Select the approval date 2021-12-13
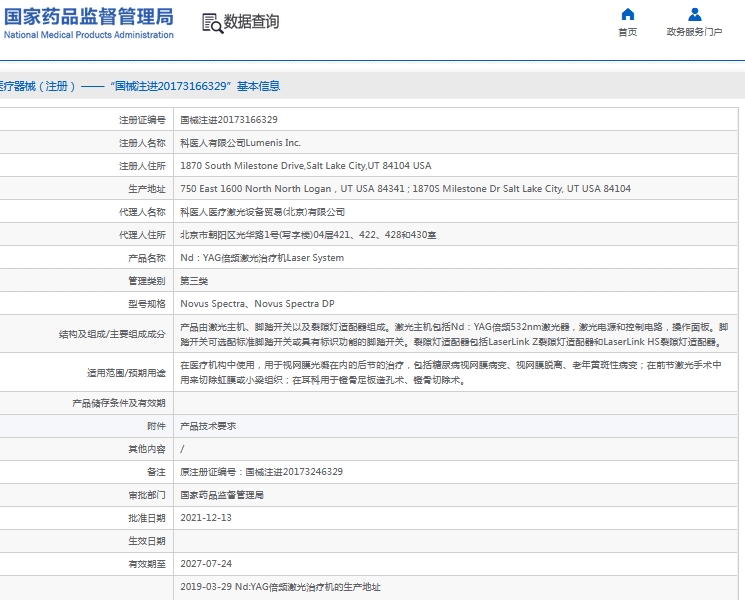Screen dimensions: 745x600 coord(206,518)
